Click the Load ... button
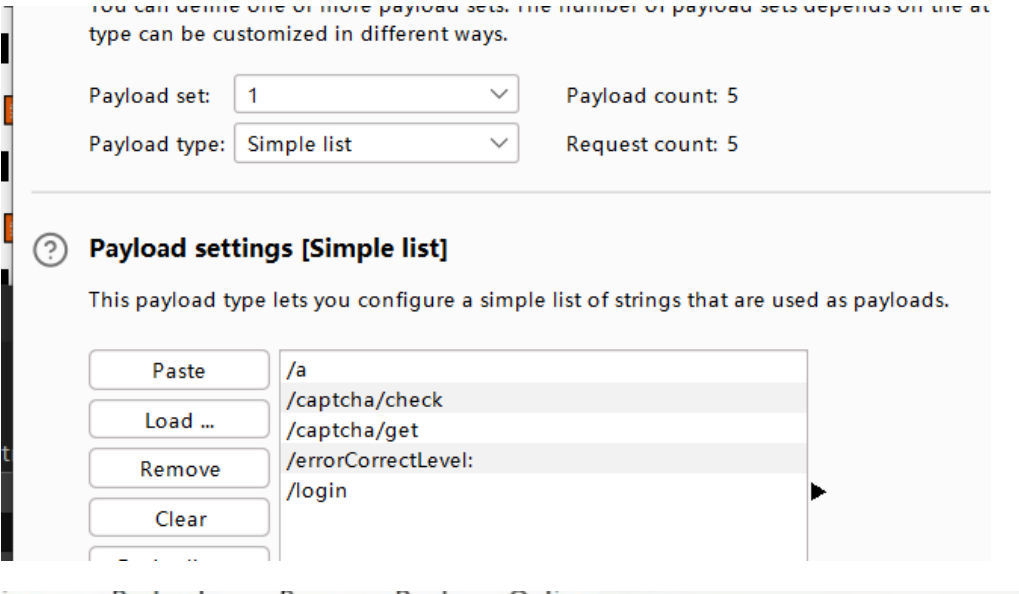 point(179,421)
